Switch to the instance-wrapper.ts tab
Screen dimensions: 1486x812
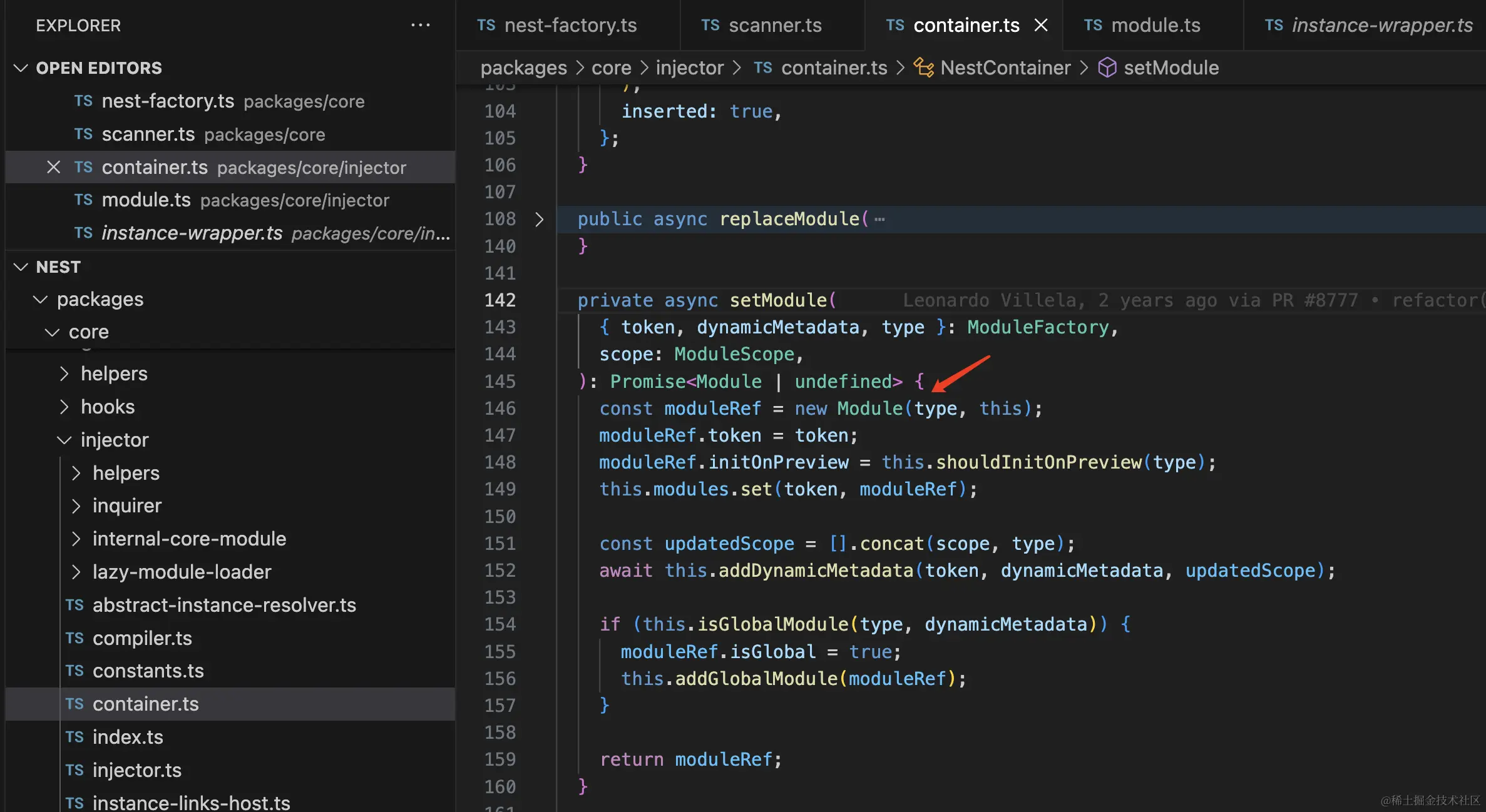pos(1365,25)
